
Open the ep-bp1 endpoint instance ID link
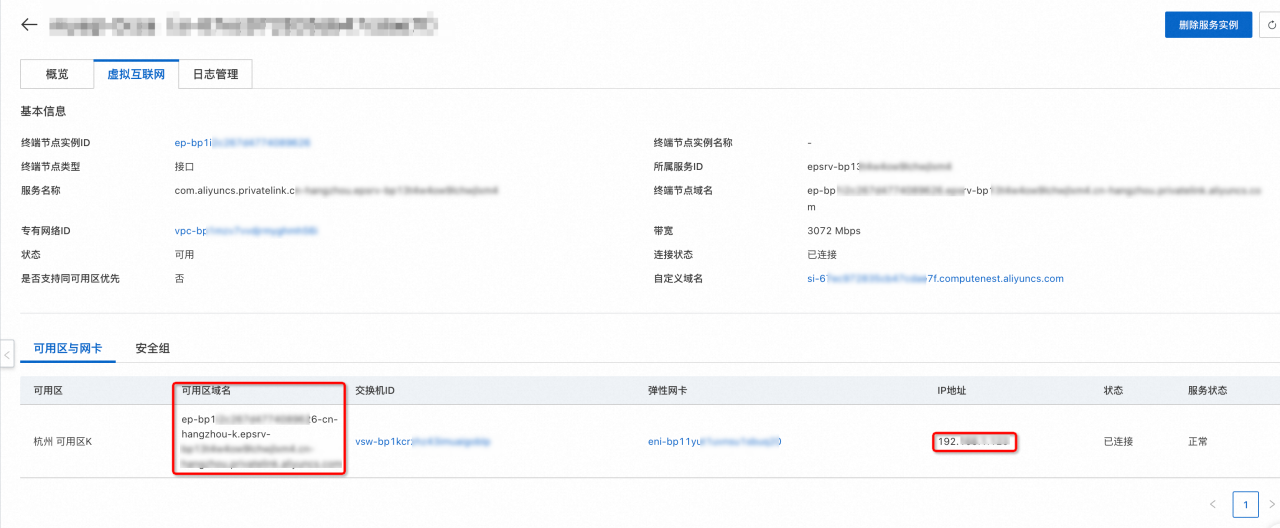241,143
